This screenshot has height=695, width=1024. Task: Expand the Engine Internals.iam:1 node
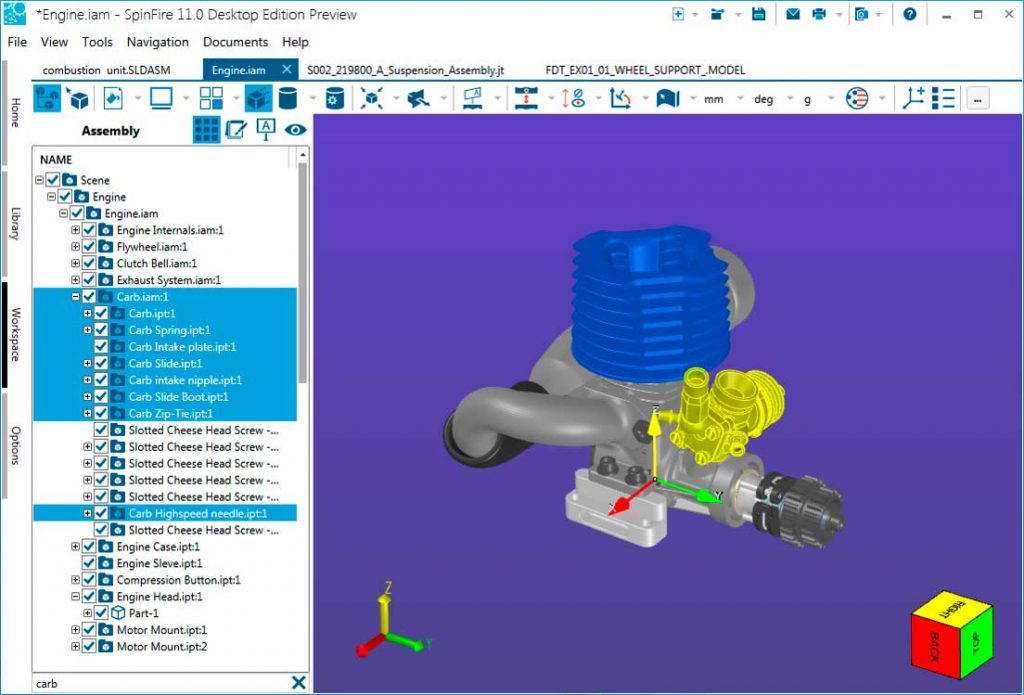(x=76, y=230)
